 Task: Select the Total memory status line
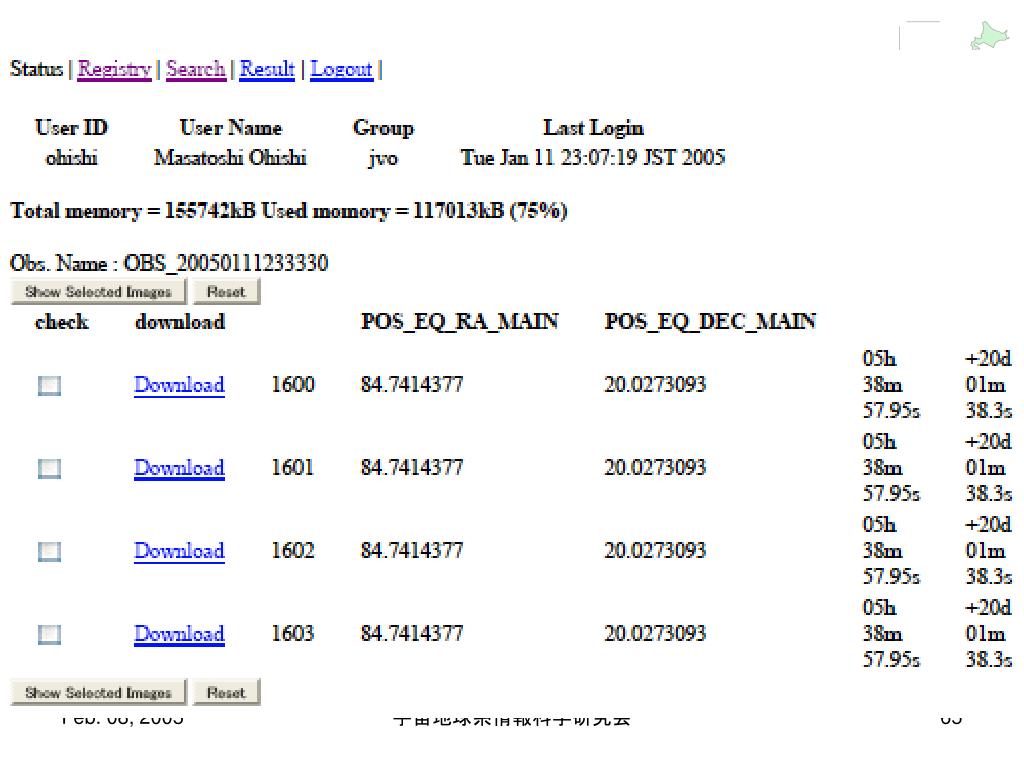click(289, 210)
